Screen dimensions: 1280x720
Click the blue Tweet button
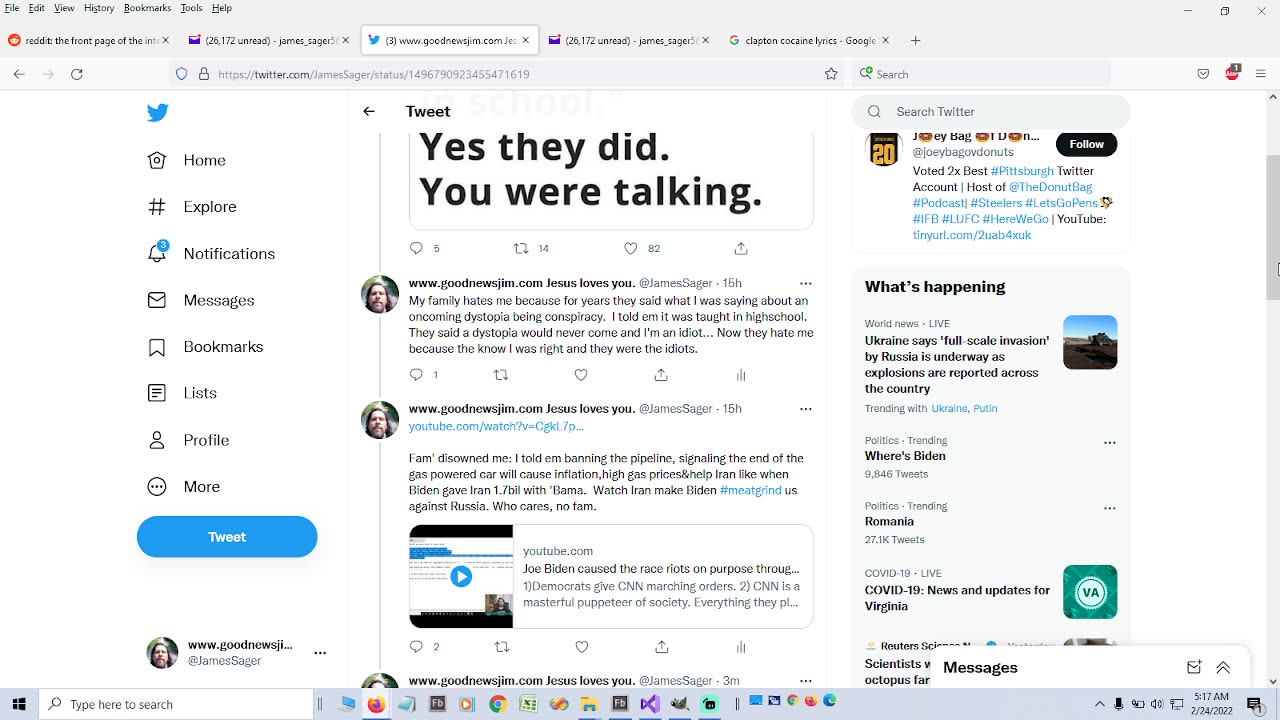click(x=227, y=537)
